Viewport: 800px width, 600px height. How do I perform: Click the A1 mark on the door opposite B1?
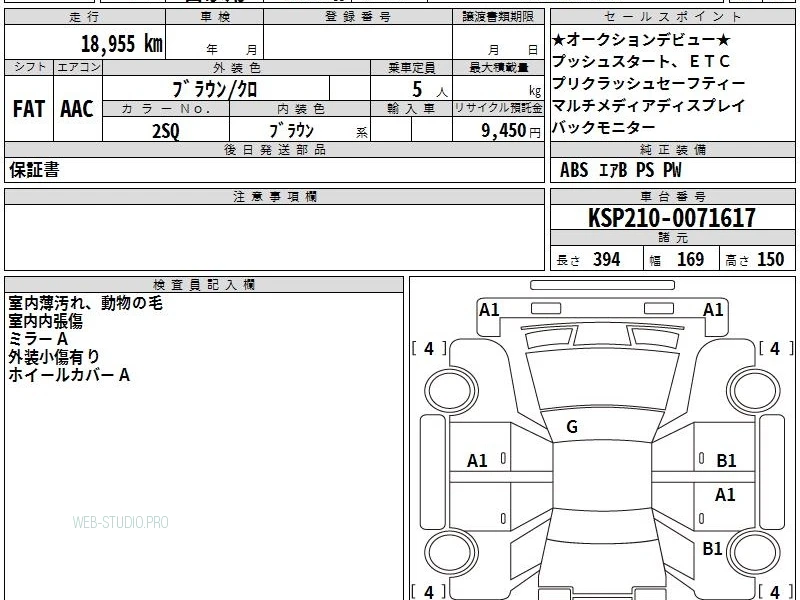pyautogui.click(x=477, y=461)
